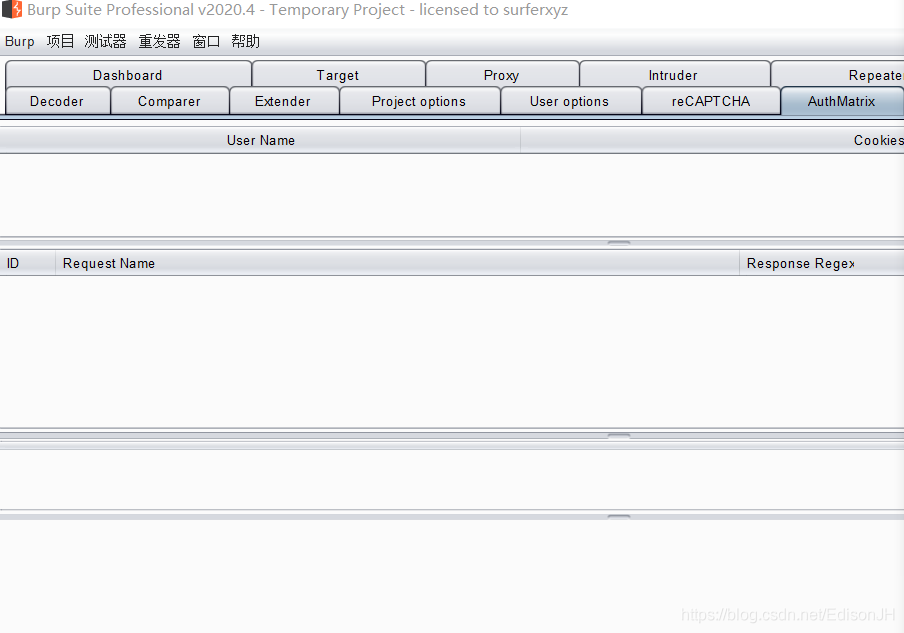
Task: Open the 测试器 menu
Action: click(104, 41)
